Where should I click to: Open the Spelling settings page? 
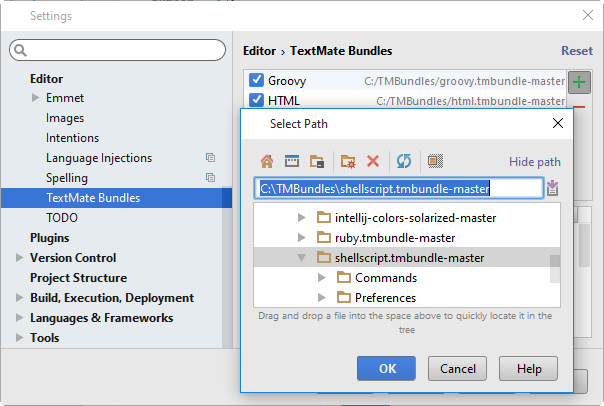(x=67, y=178)
